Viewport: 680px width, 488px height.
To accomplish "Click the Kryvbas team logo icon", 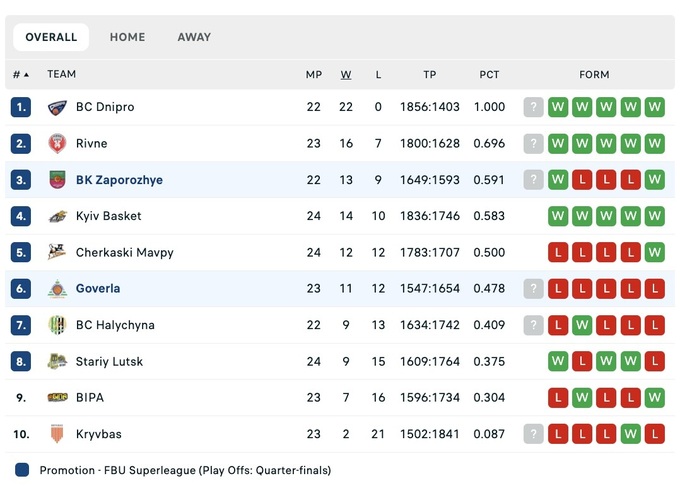I will tap(57, 434).
